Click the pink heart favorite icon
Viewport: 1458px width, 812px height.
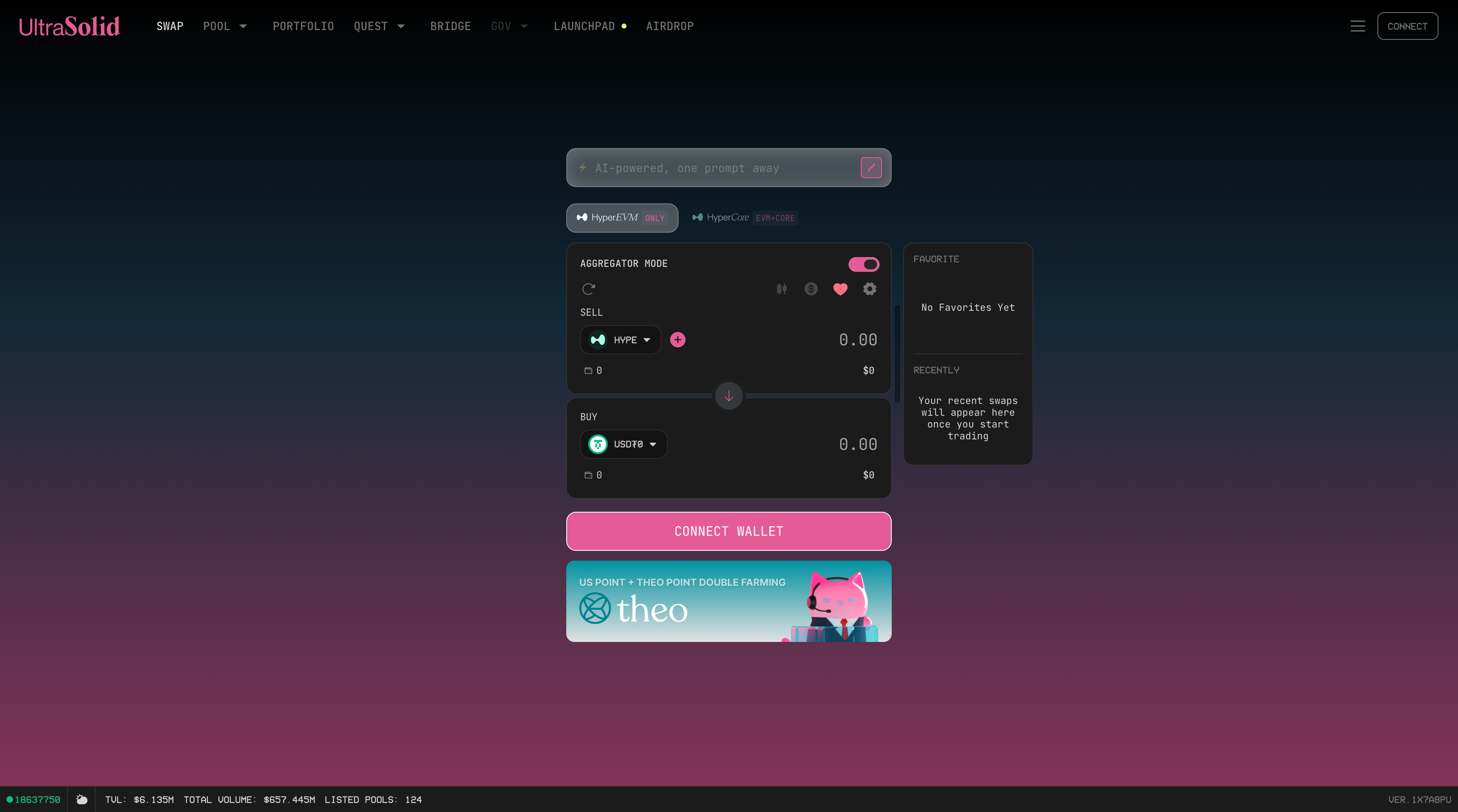point(840,289)
